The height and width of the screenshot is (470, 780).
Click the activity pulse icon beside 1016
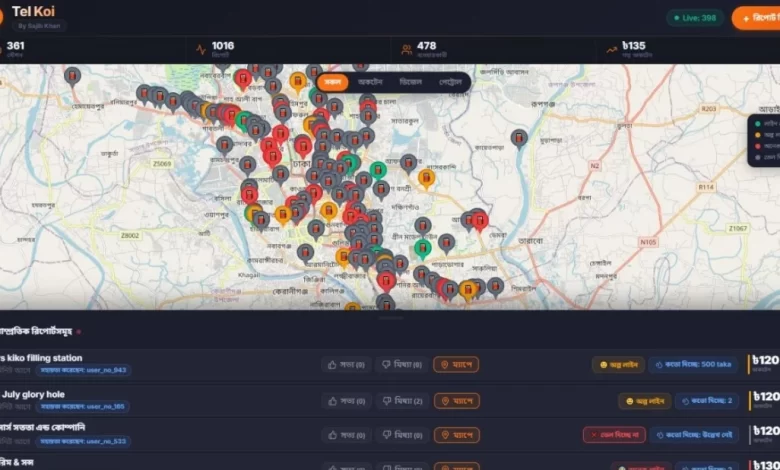coord(201,48)
